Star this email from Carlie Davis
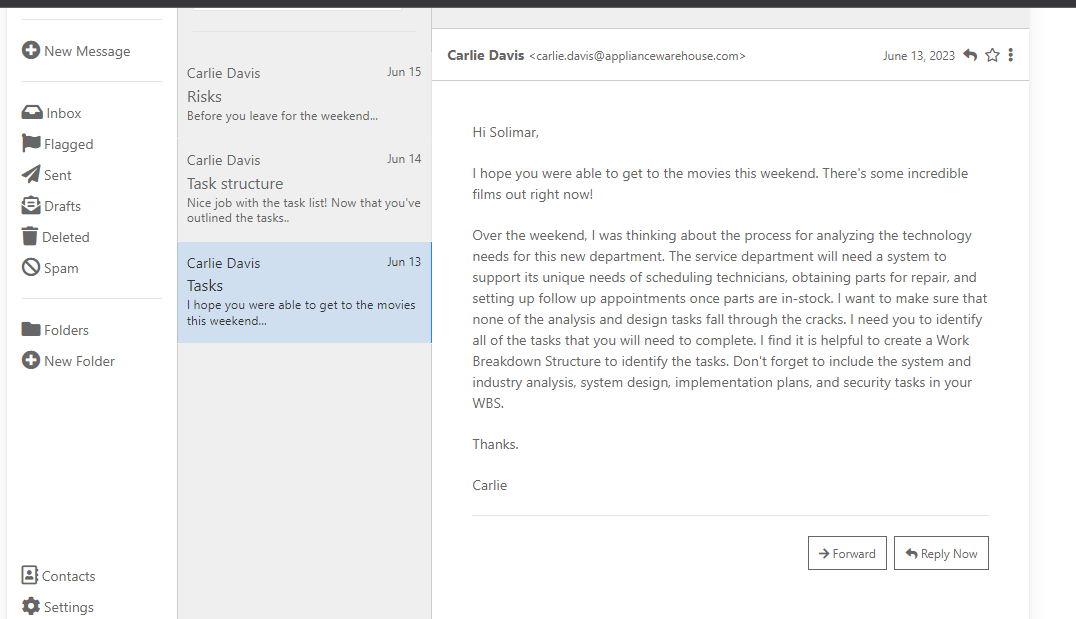The height and width of the screenshot is (619, 1076). coord(992,55)
